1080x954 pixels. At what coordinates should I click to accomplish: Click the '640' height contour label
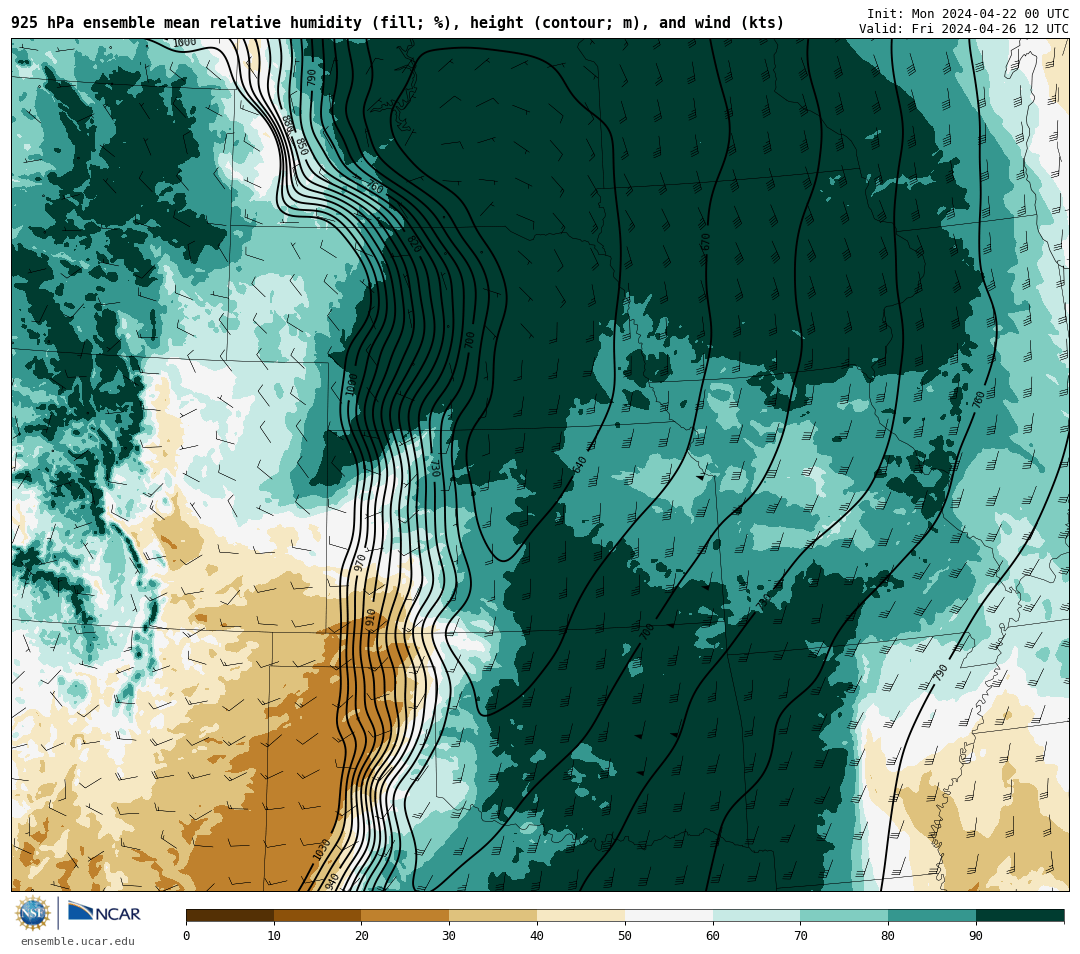coord(579,464)
